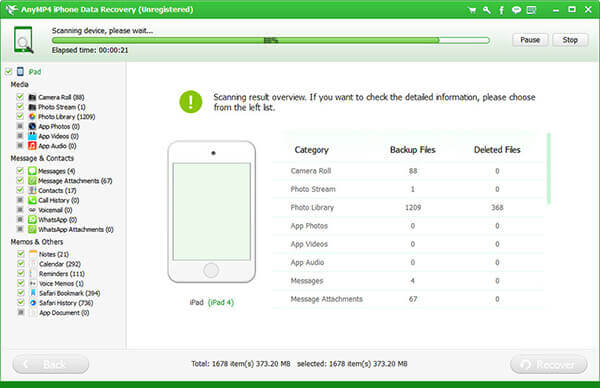Click the WhatsApp icon

pos(32,220)
